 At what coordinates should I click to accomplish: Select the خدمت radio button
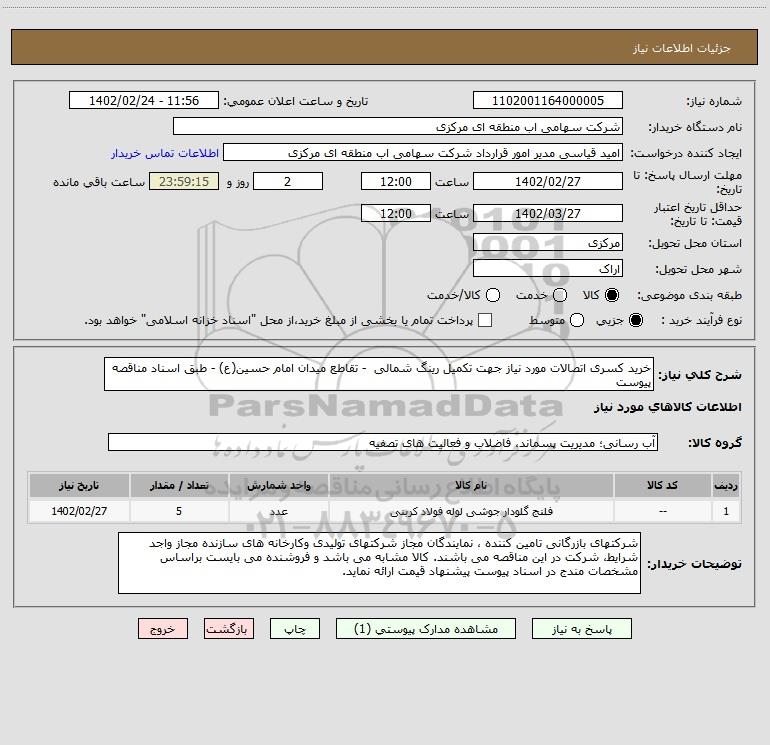(x=560, y=295)
